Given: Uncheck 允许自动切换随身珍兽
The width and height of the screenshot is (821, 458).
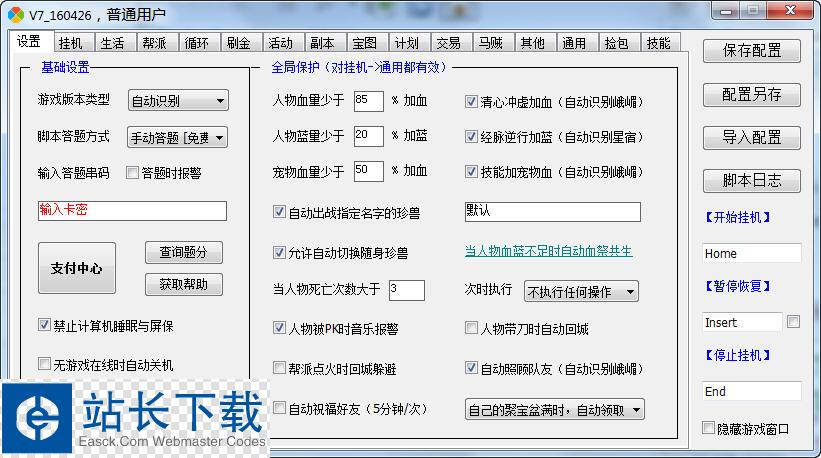Looking at the screenshot, I should coord(279,253).
